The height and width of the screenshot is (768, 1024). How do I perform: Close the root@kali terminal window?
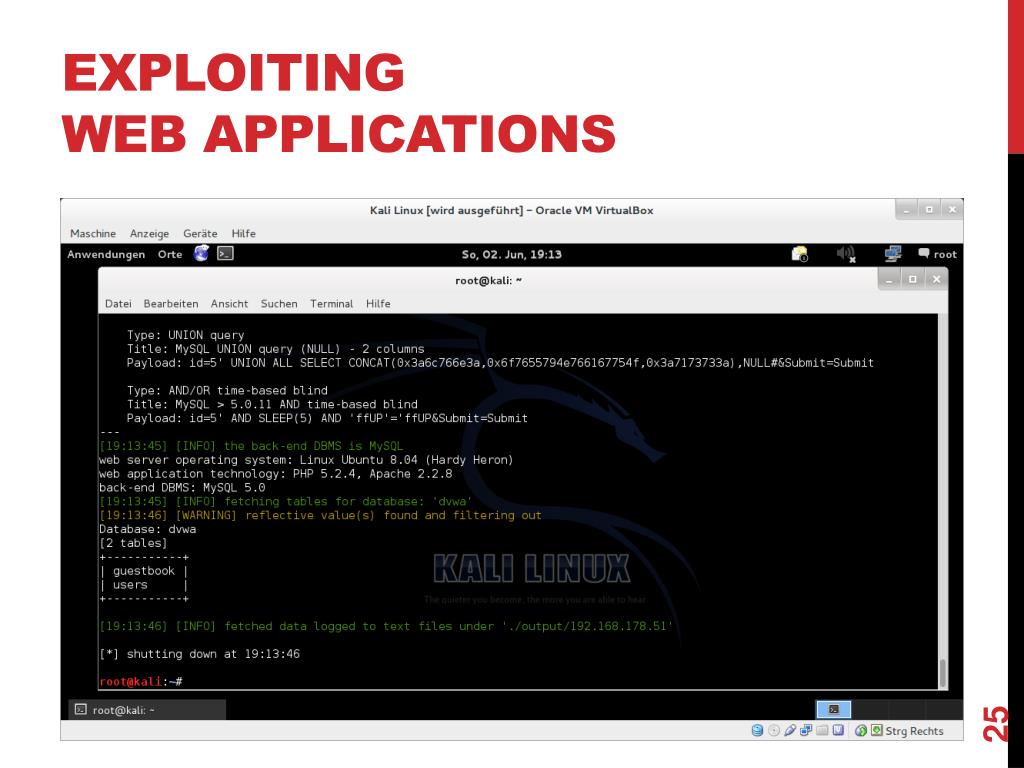(x=936, y=280)
